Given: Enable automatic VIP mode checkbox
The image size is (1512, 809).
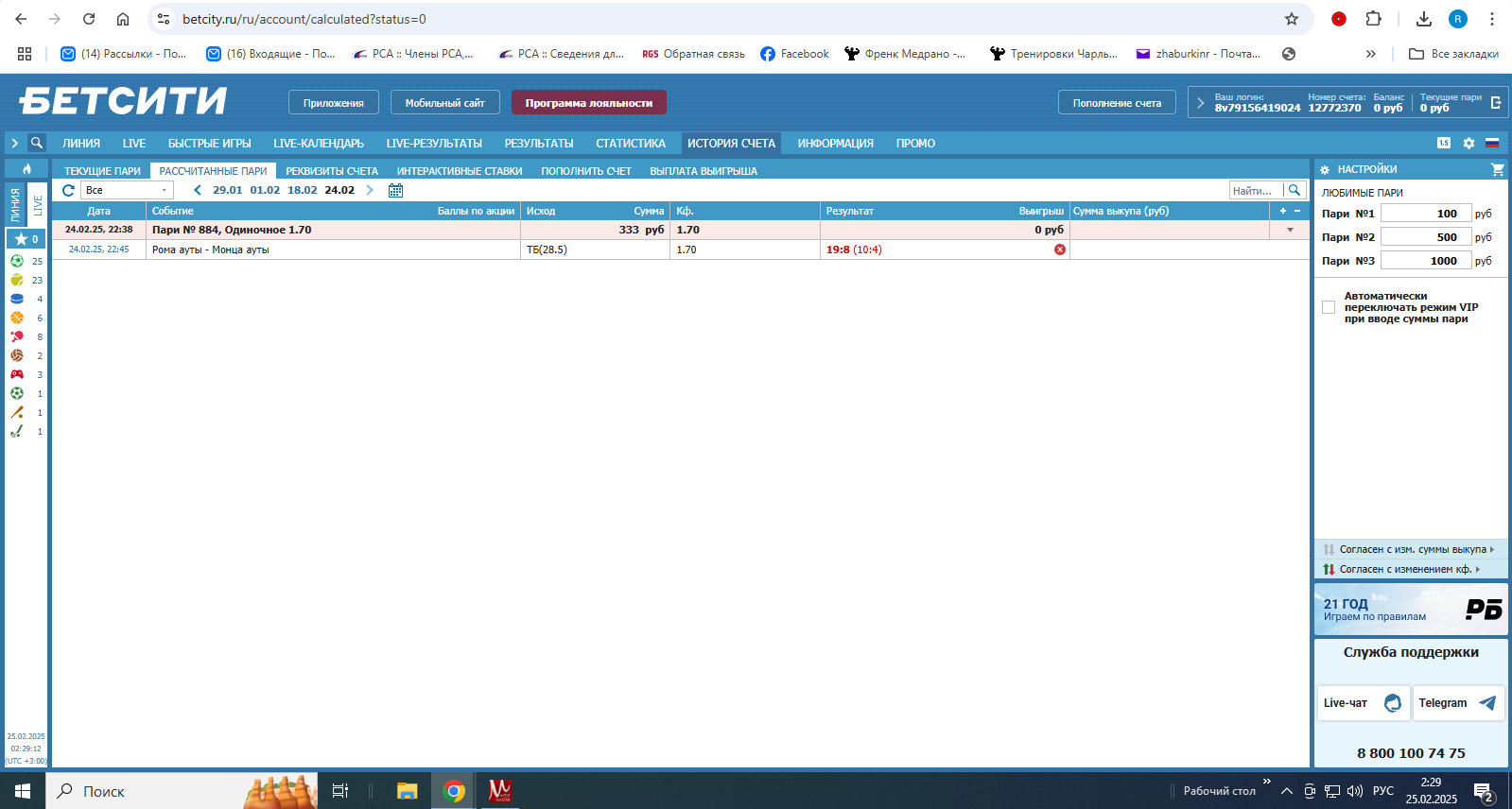Looking at the screenshot, I should coord(1329,307).
